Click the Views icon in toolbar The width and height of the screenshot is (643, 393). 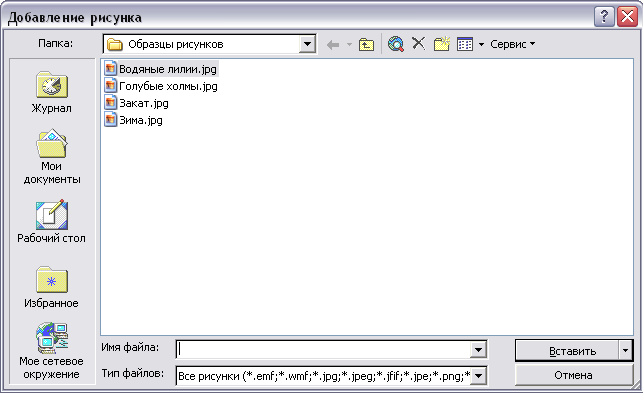(465, 44)
